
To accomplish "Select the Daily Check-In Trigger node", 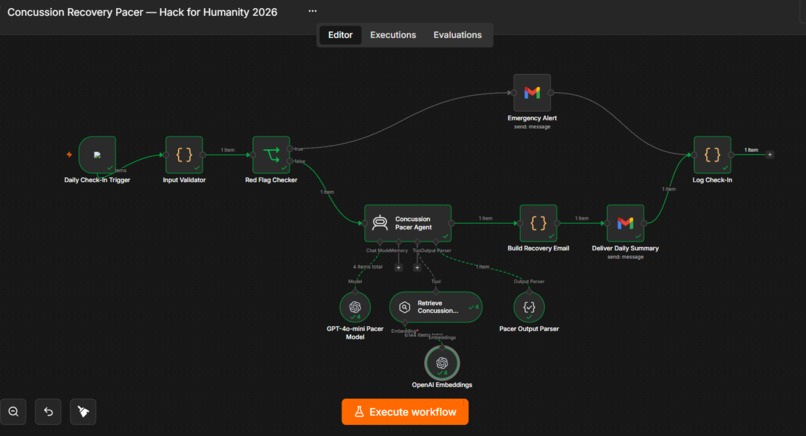I will (97, 155).
